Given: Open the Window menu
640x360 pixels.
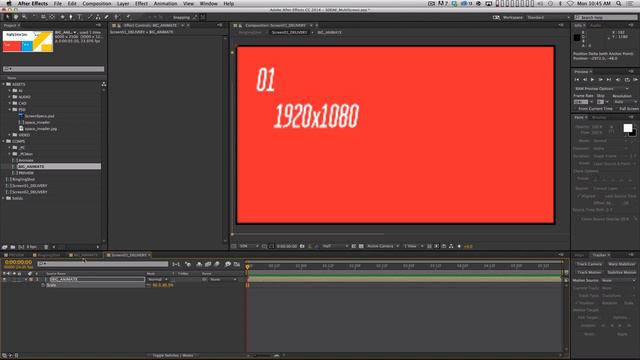Looking at the screenshot, I should pyautogui.click(x=208, y=3).
